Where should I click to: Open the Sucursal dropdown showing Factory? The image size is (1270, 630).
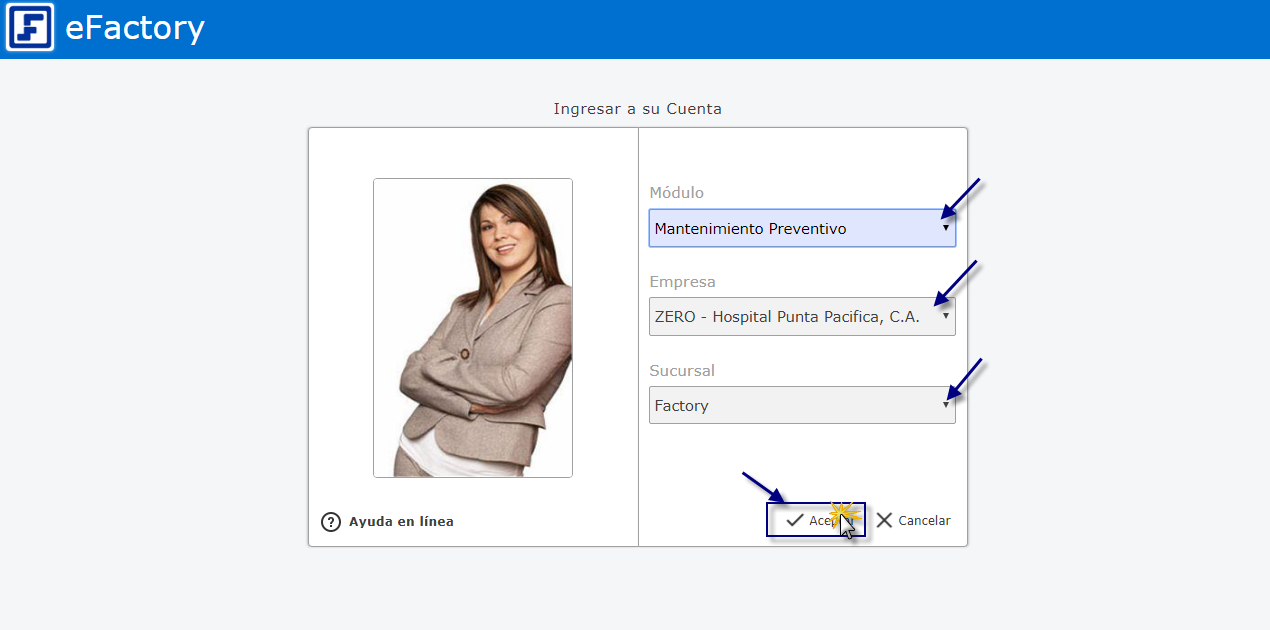tap(790, 406)
